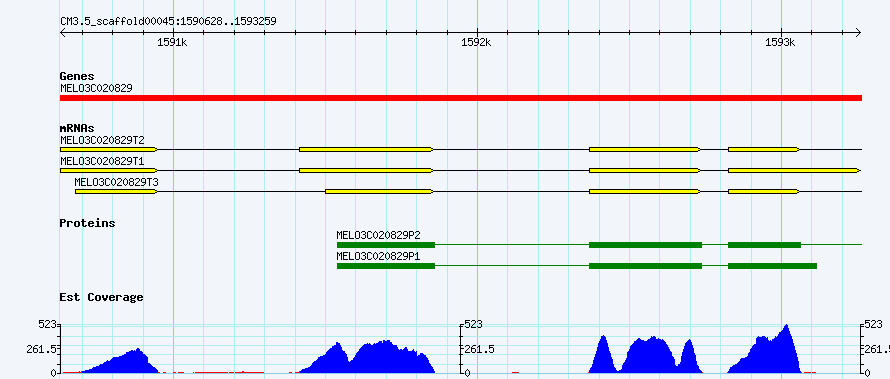Click the 1593k ruler tick mark
Viewport: 890px width, 379px height.
pos(781,33)
